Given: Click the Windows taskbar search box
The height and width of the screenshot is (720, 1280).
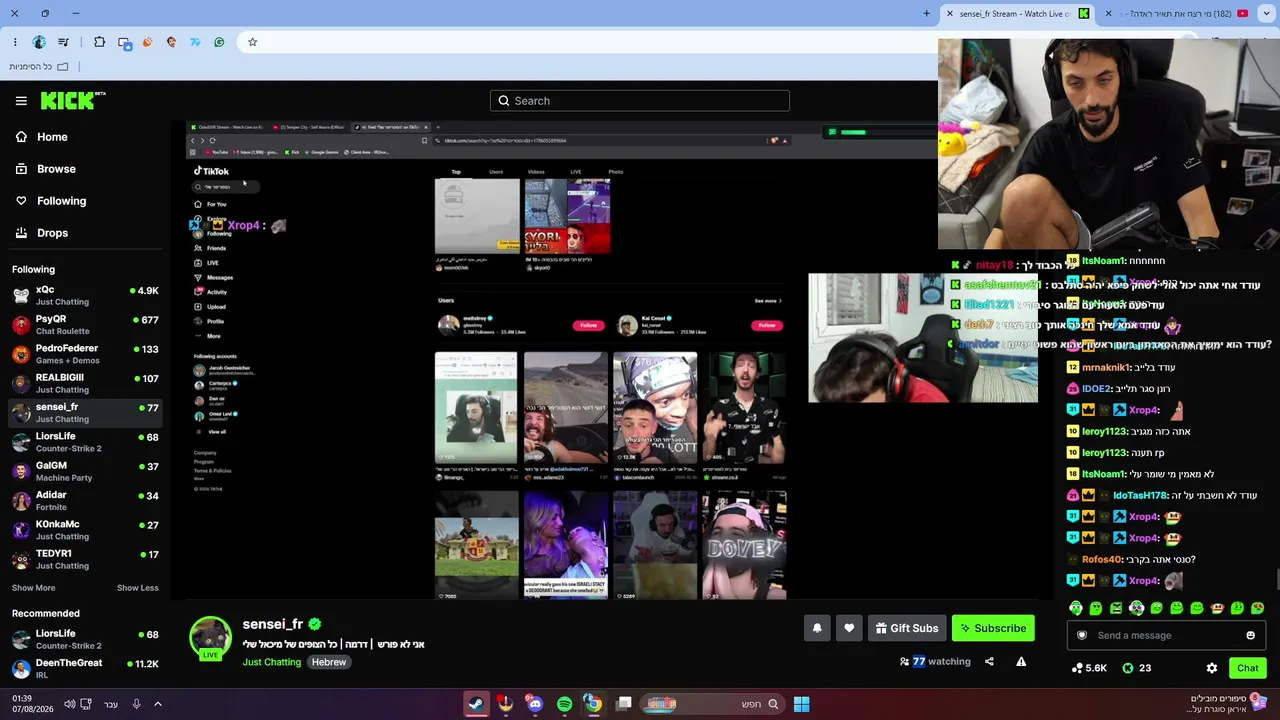Looking at the screenshot, I should click(x=712, y=704).
